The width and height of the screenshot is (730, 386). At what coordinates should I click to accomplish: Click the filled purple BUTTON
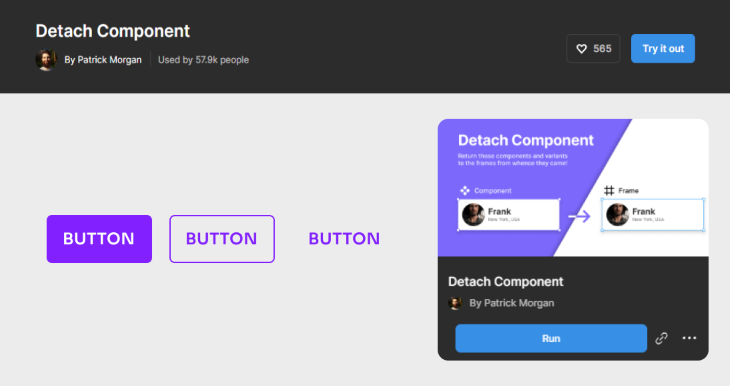99,239
